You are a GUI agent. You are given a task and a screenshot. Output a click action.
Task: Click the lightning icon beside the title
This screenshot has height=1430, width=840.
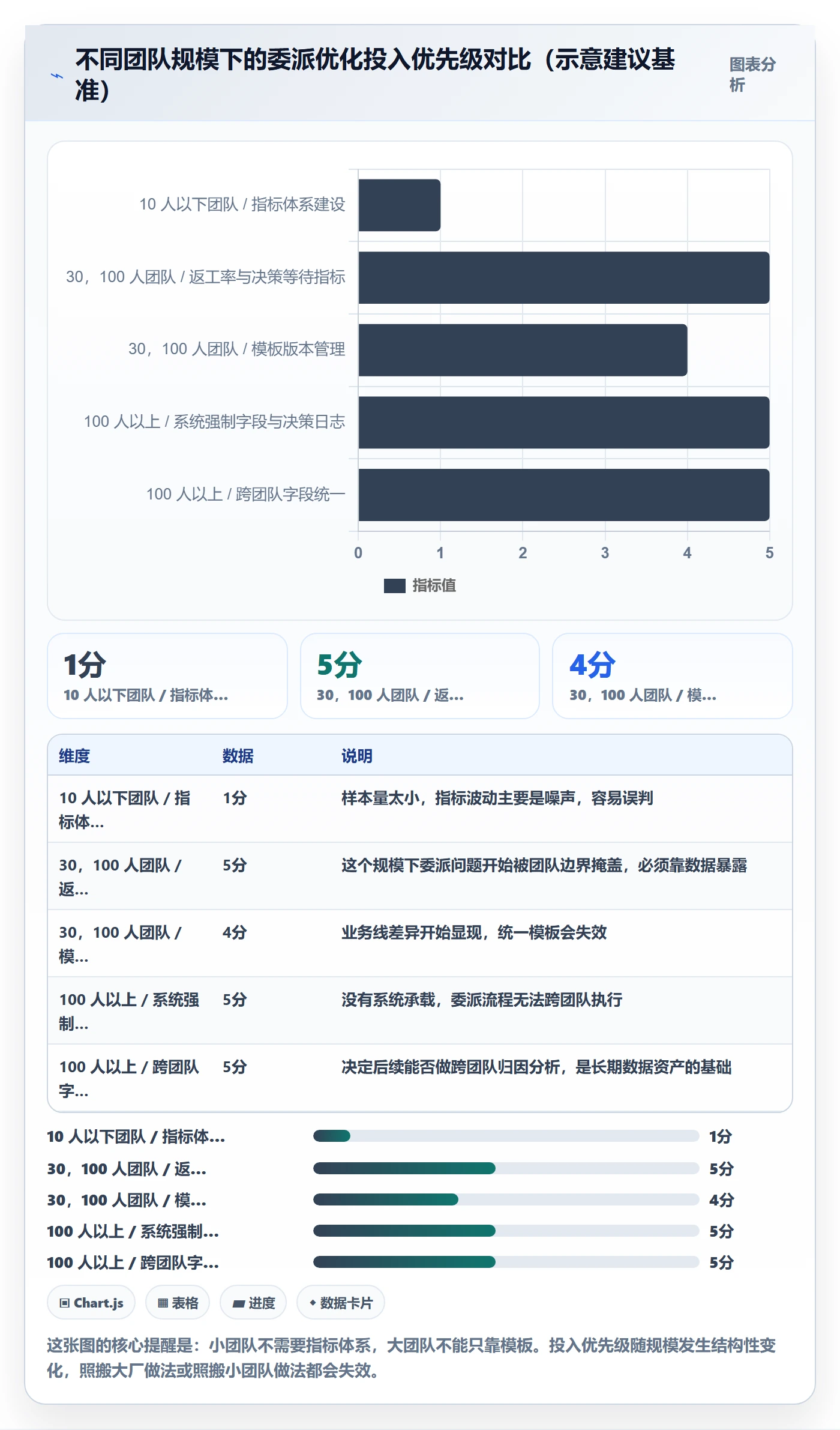57,76
